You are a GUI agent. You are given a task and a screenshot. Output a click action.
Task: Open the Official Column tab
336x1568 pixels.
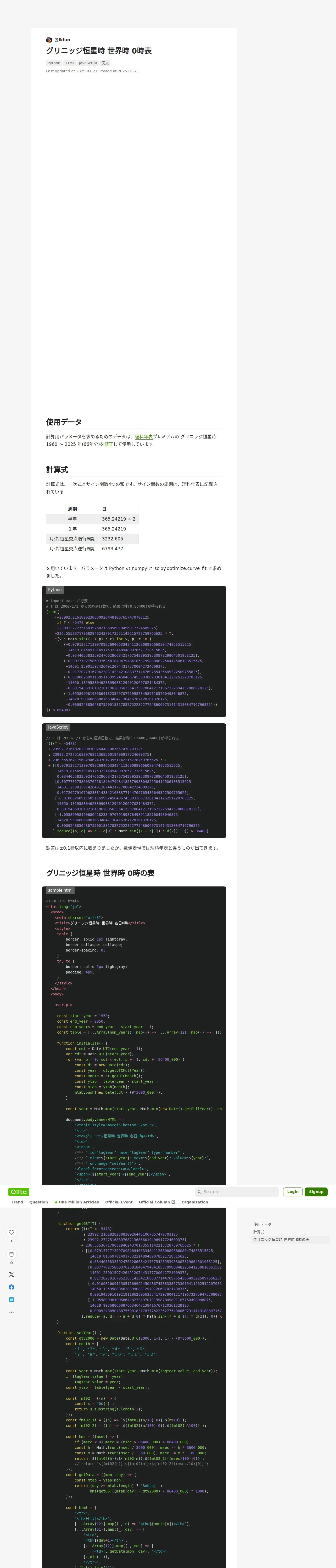click(157, 1202)
